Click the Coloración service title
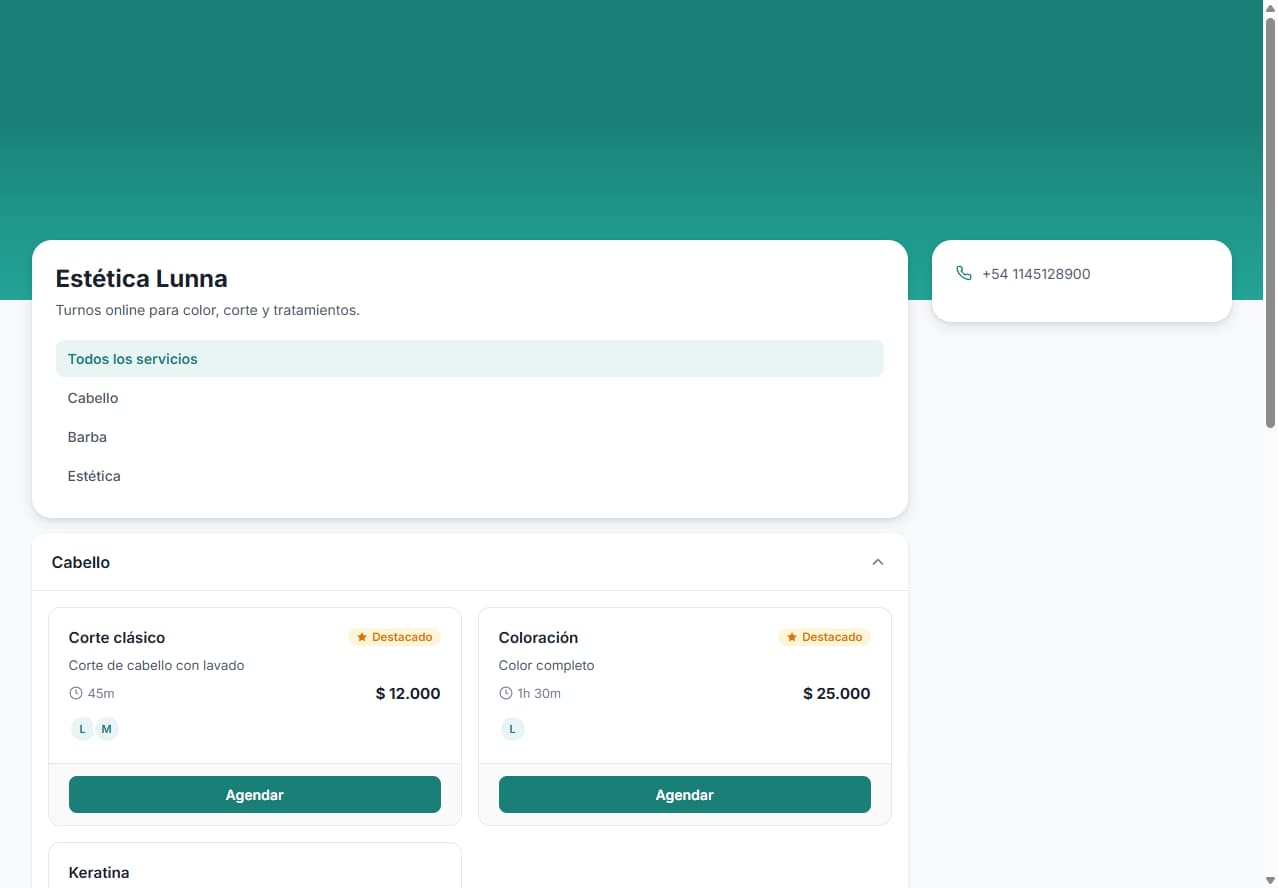This screenshot has width=1278, height=888. (x=538, y=638)
